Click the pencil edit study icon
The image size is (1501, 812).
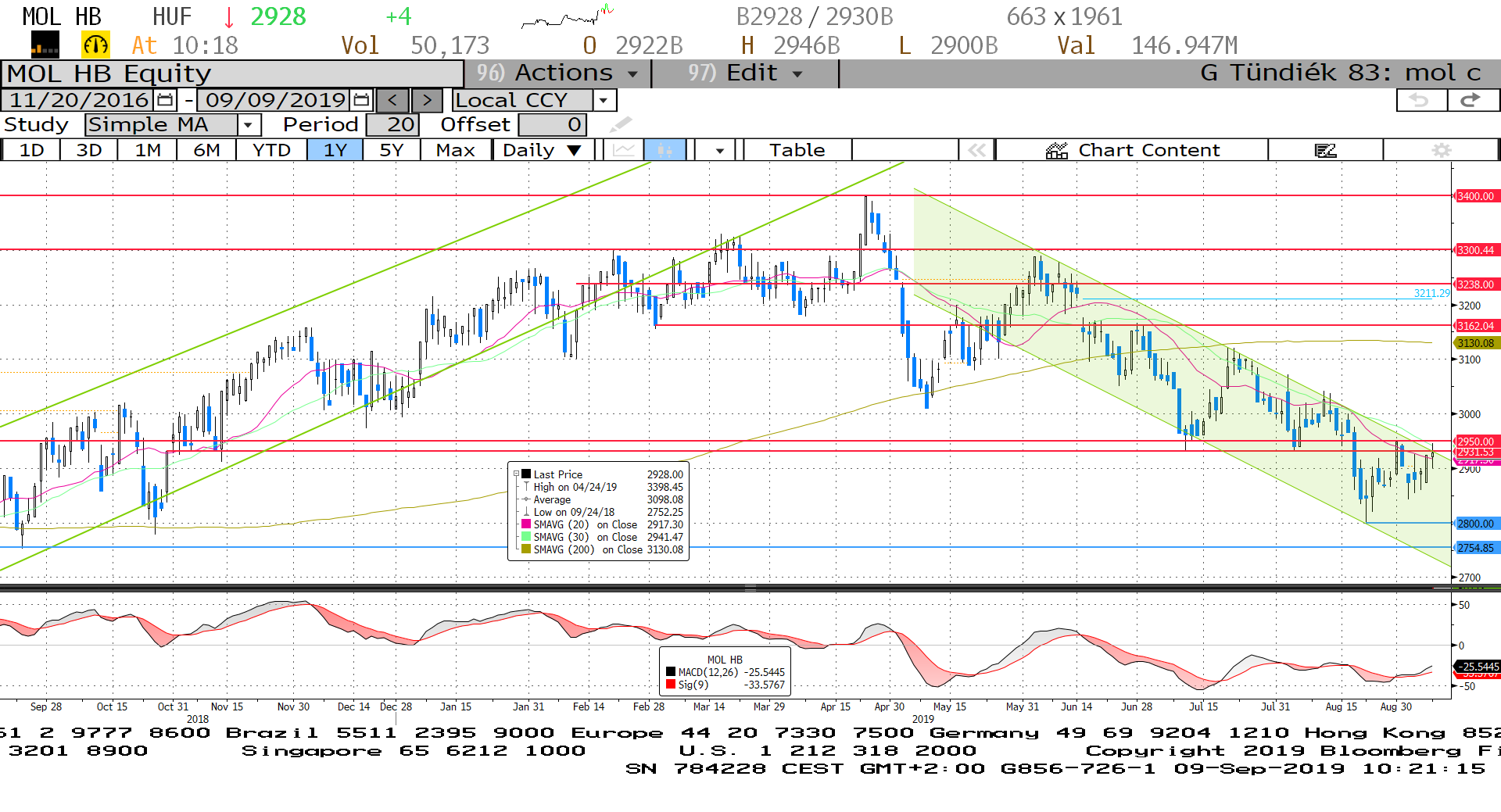click(x=621, y=124)
